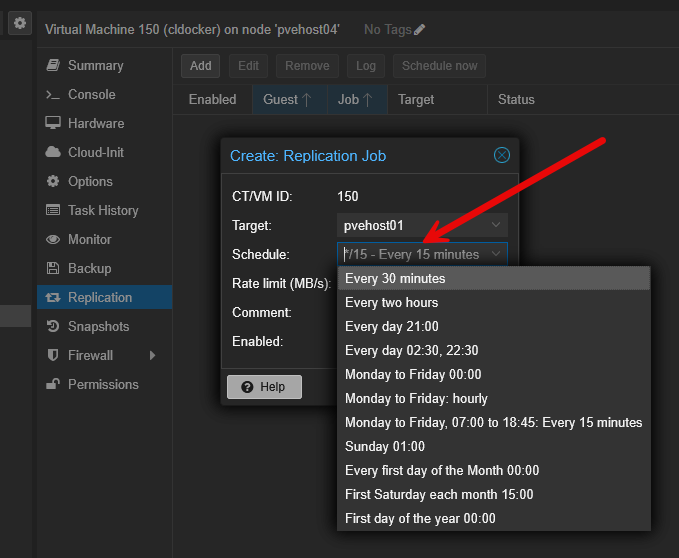This screenshot has height=558, width=679.
Task: Collapse the Schedule dropdown arrow
Action: pos(496,254)
